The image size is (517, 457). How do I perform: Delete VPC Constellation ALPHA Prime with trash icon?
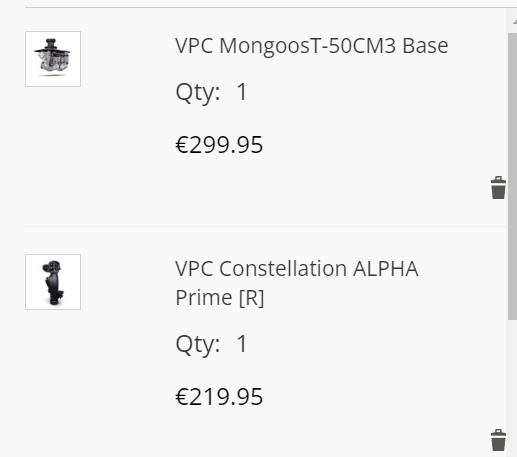coord(498,440)
